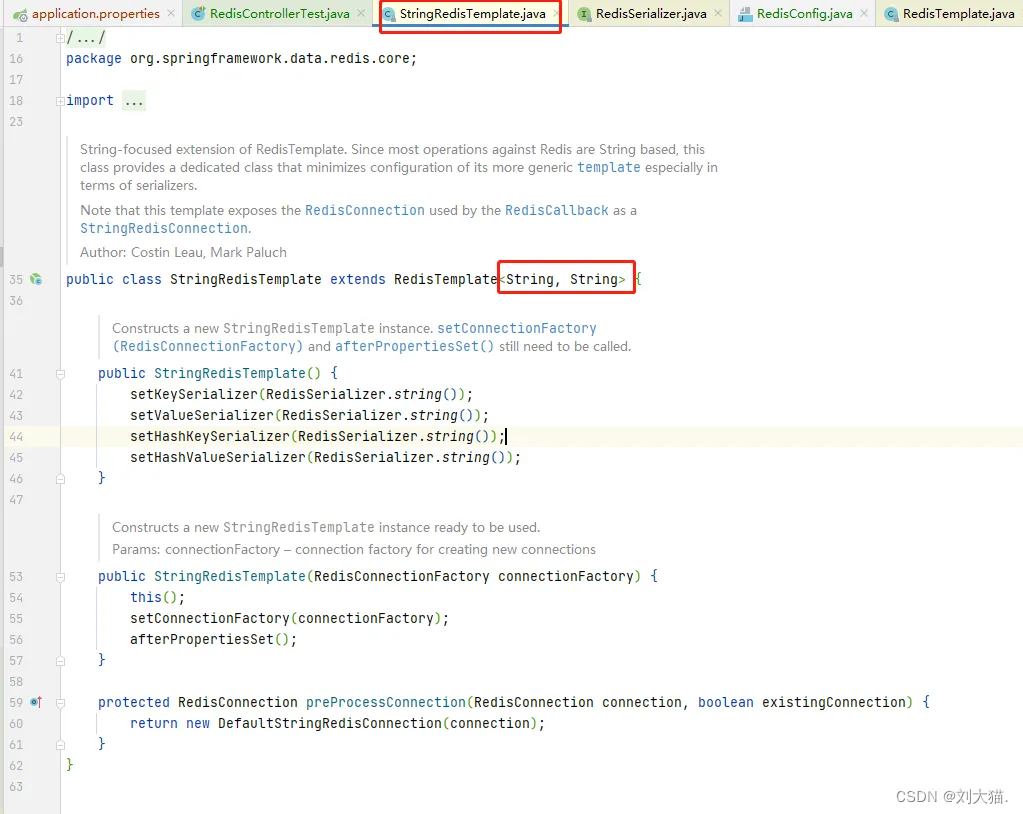Click the preProcessConnection method name
Screen dimensions: 1023x814
(386, 702)
